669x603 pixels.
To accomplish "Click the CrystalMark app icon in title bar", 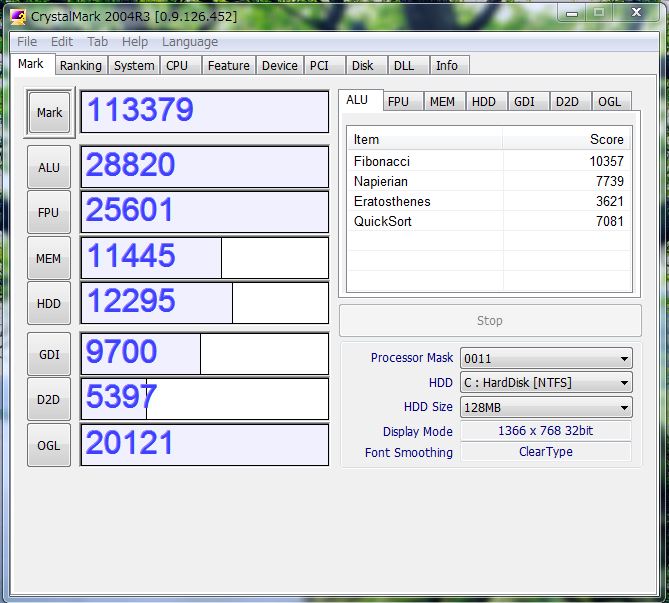I will point(18,14).
